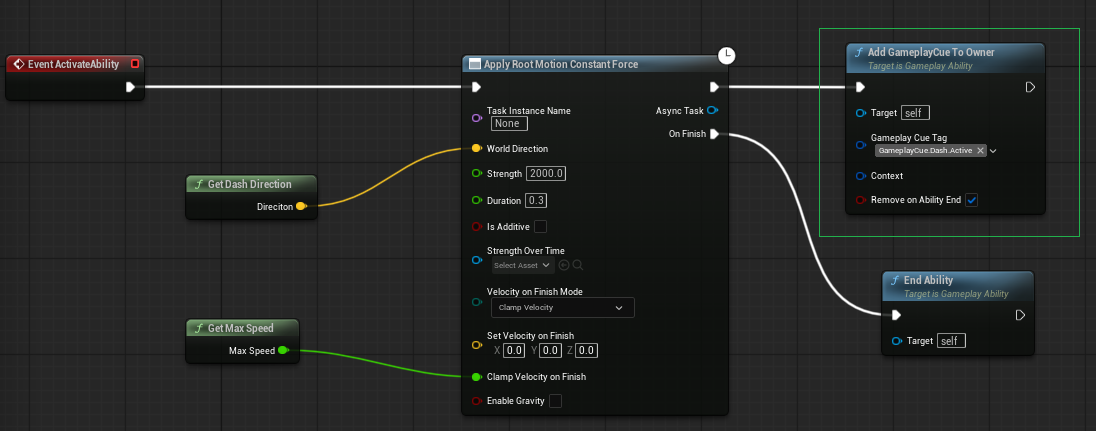
Task: Select Apply Root Motion Constant Force node title
Action: pos(561,64)
